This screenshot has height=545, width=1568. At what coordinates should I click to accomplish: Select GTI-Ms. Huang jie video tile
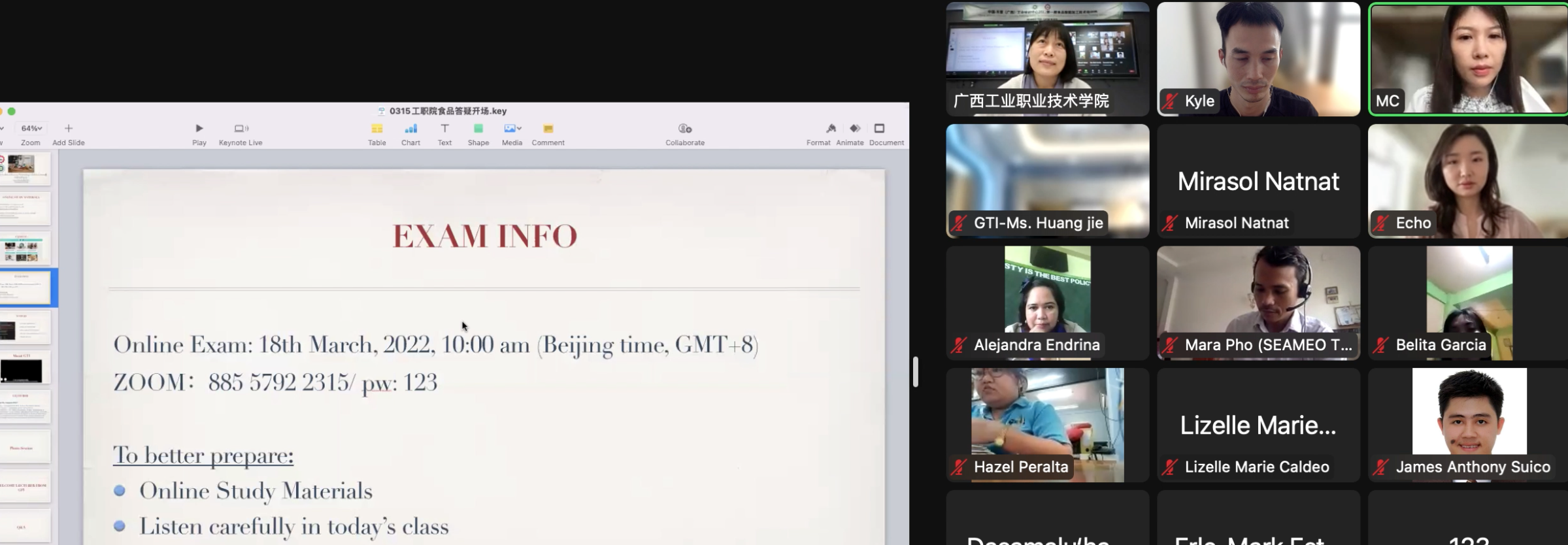click(1048, 181)
